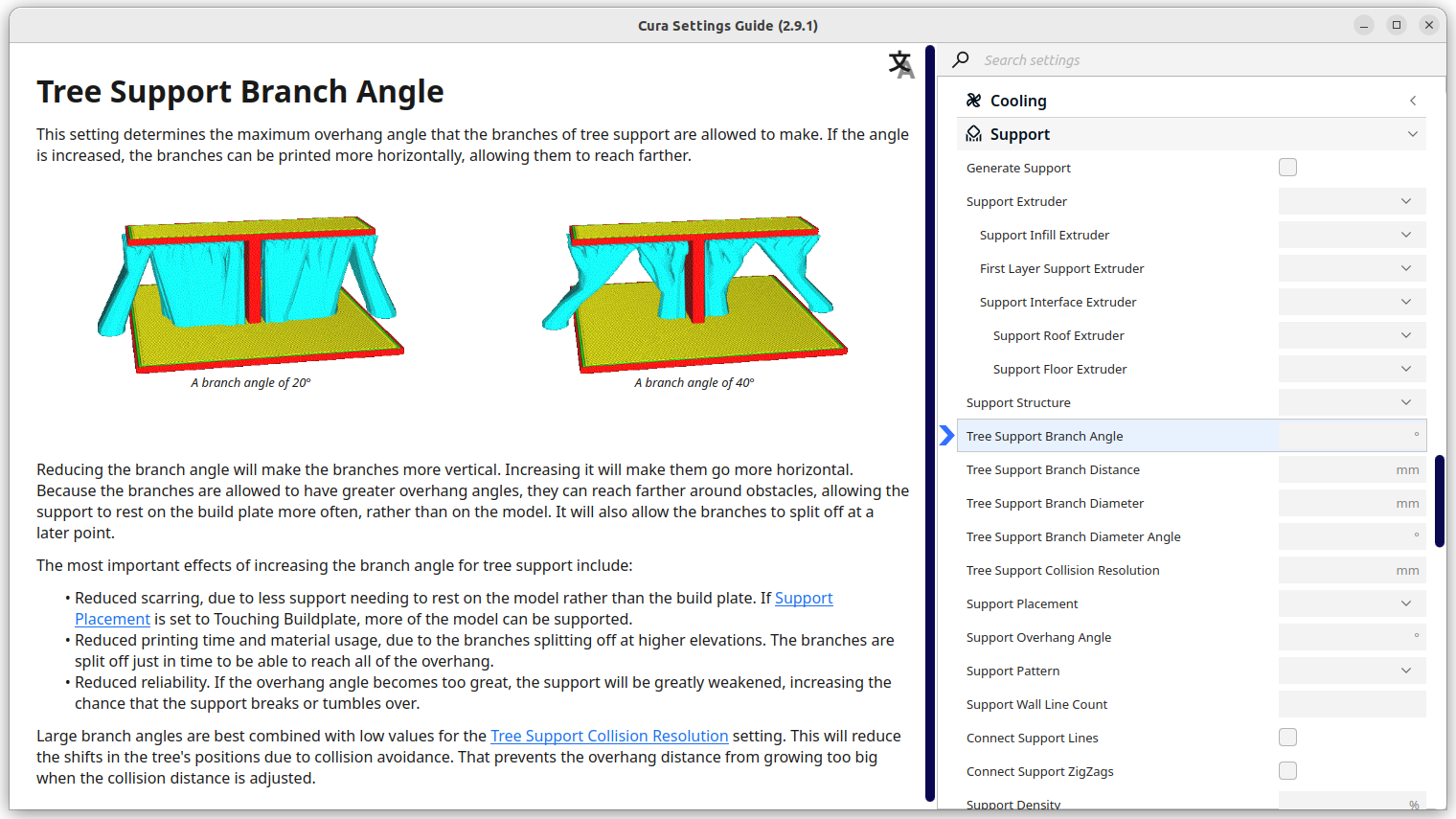Open the Support Roof Extruder dropdown
1456x819 pixels.
click(1352, 335)
